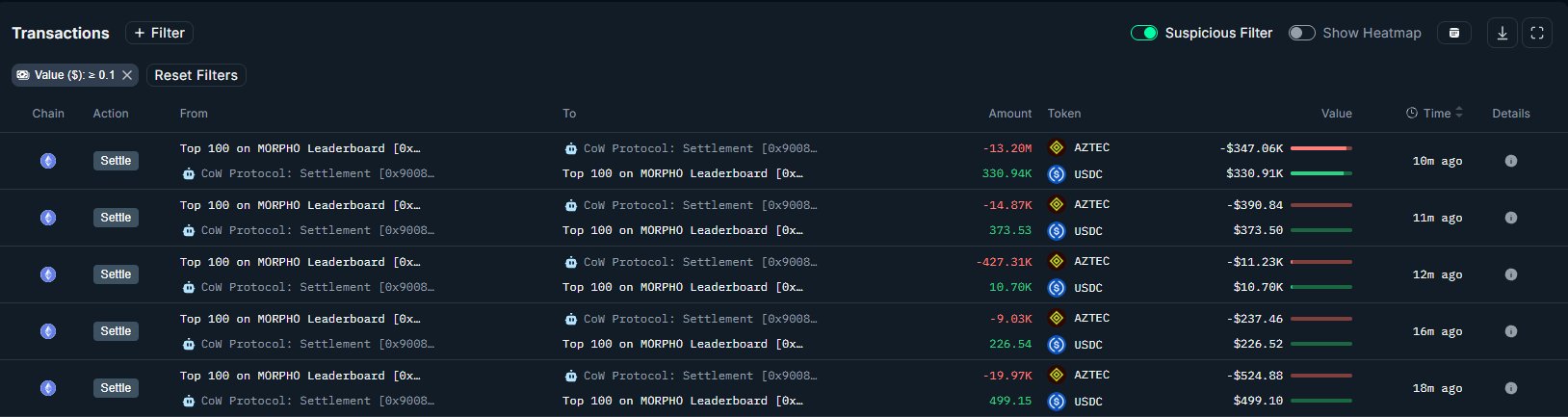Enable the Show Heatmap toggle
The image size is (1568, 417).
[1301, 33]
